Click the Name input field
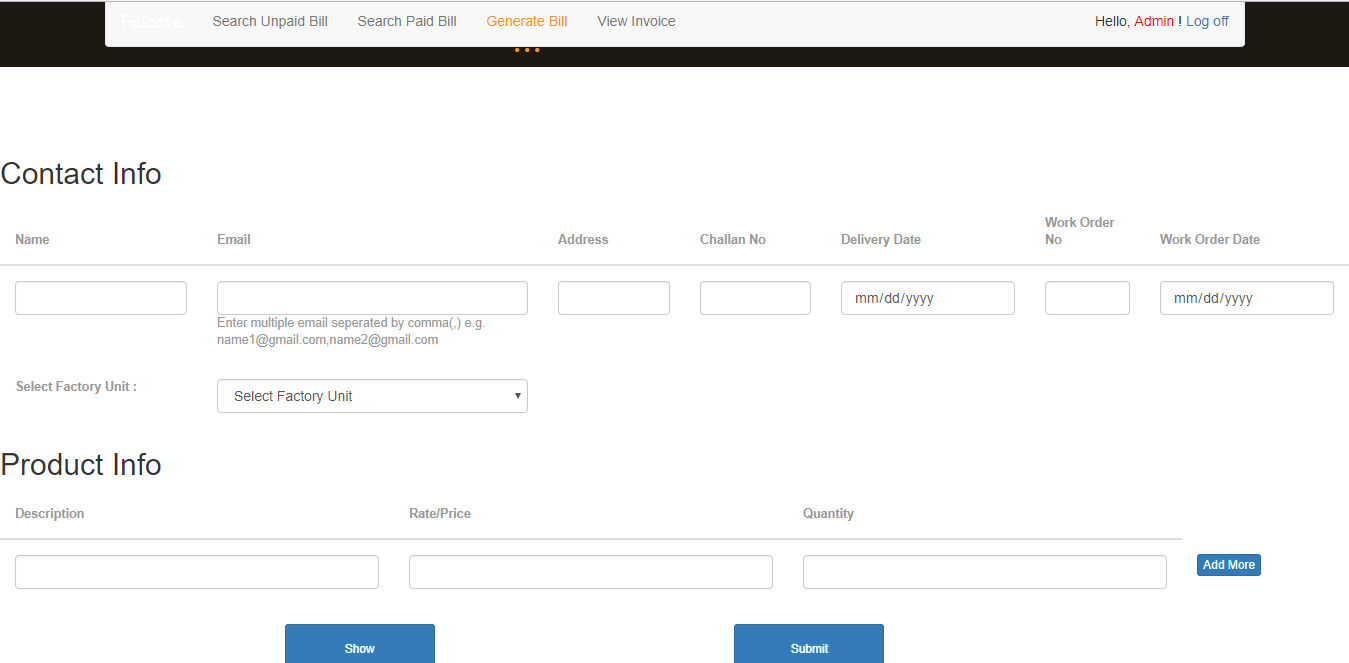1349x663 pixels. [x=101, y=298]
